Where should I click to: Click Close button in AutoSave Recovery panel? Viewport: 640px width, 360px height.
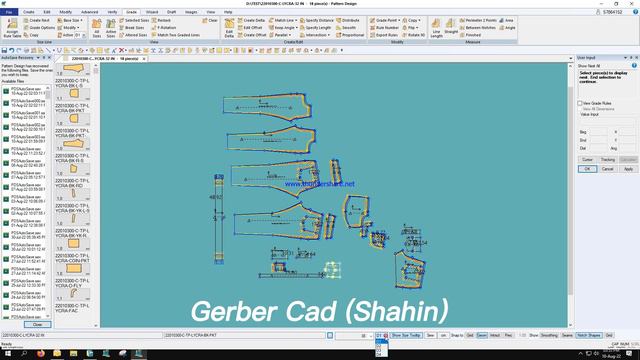pyautogui.click(x=38, y=324)
